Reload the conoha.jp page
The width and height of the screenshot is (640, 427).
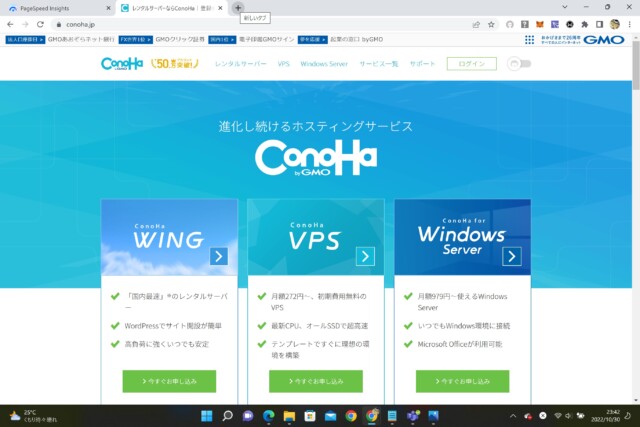[x=40, y=24]
